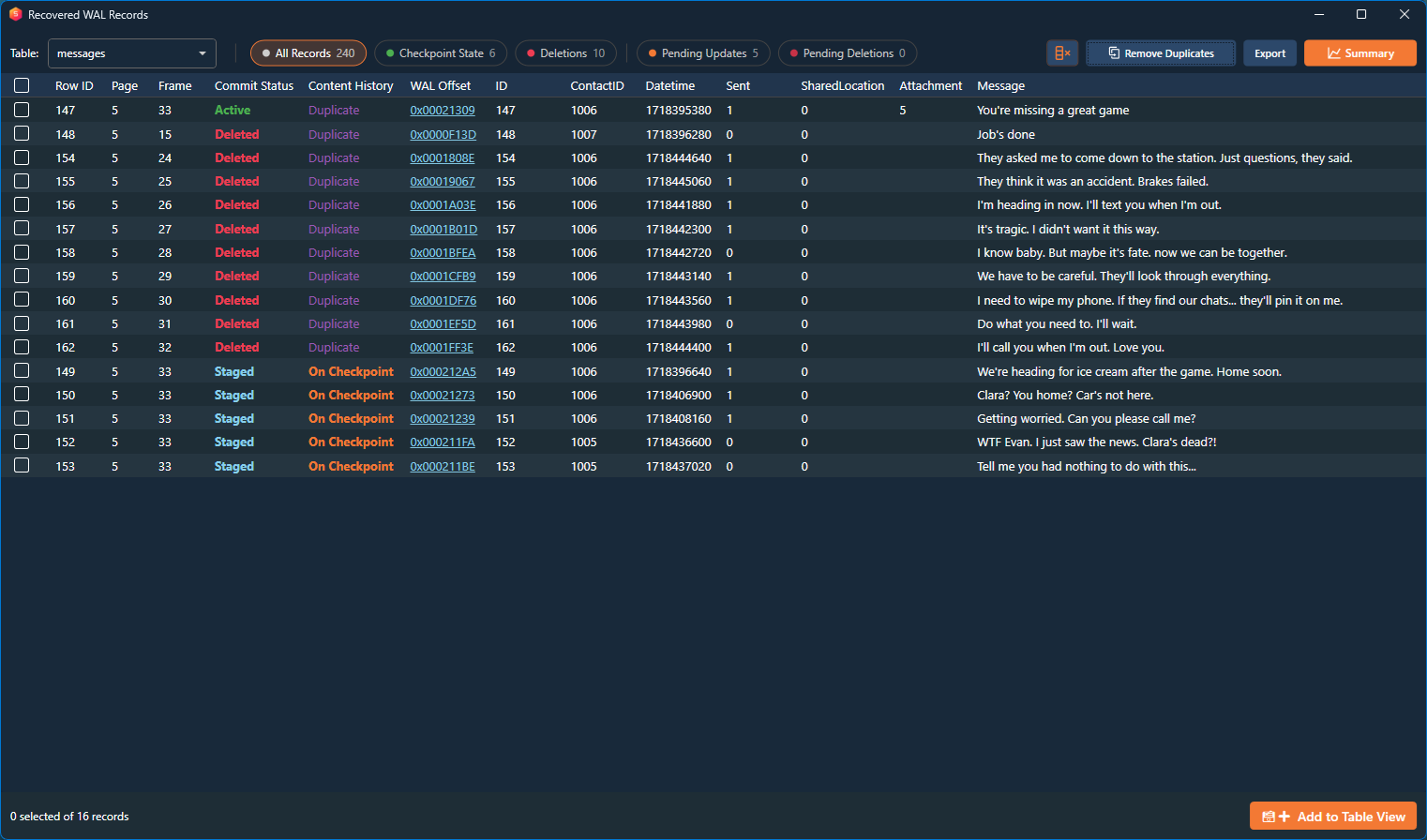Select the Deletions 10 filter
The width and height of the screenshot is (1427, 840).
[565, 53]
